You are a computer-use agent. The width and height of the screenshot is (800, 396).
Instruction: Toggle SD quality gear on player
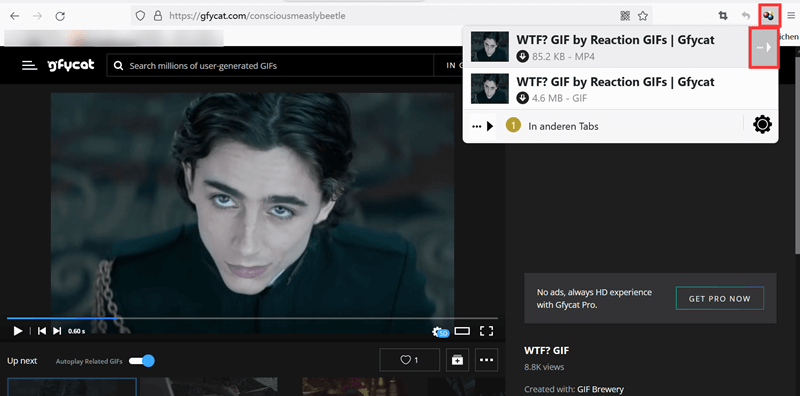coord(440,332)
